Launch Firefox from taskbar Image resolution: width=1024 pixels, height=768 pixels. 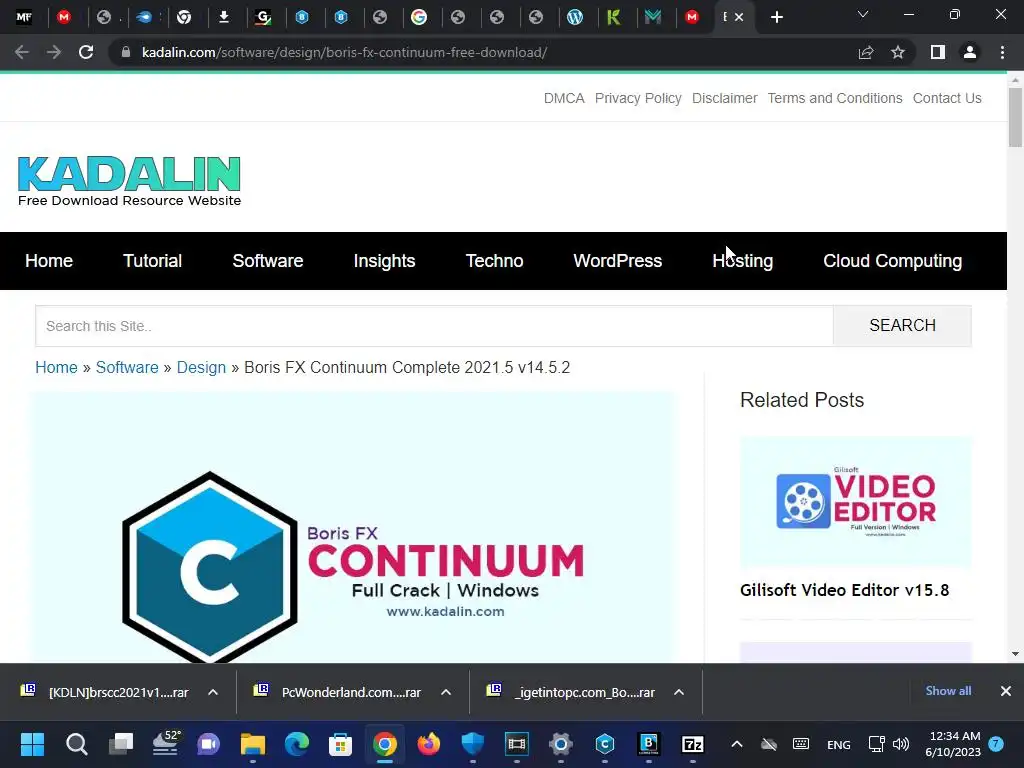pyautogui.click(x=429, y=744)
